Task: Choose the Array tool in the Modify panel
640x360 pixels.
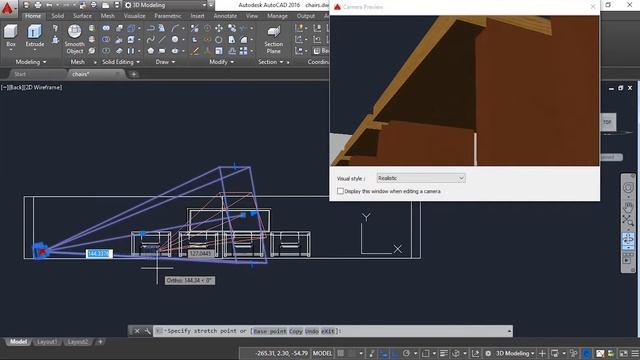Action: pos(244,51)
